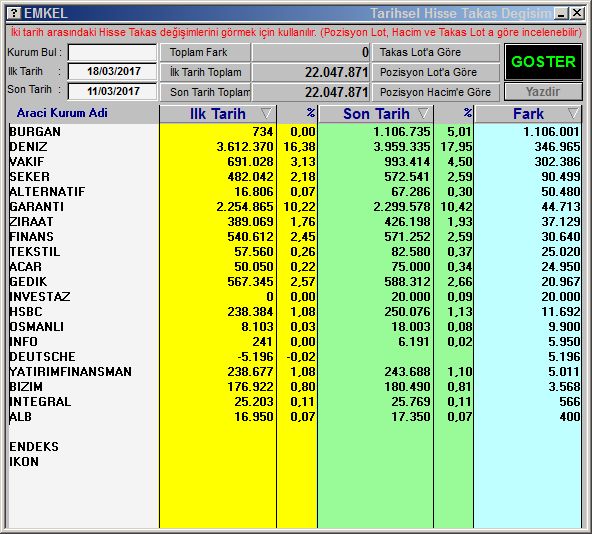Click Ilk Tarih value 2.254.865
This screenshot has width=592, height=534.
(x=245, y=207)
